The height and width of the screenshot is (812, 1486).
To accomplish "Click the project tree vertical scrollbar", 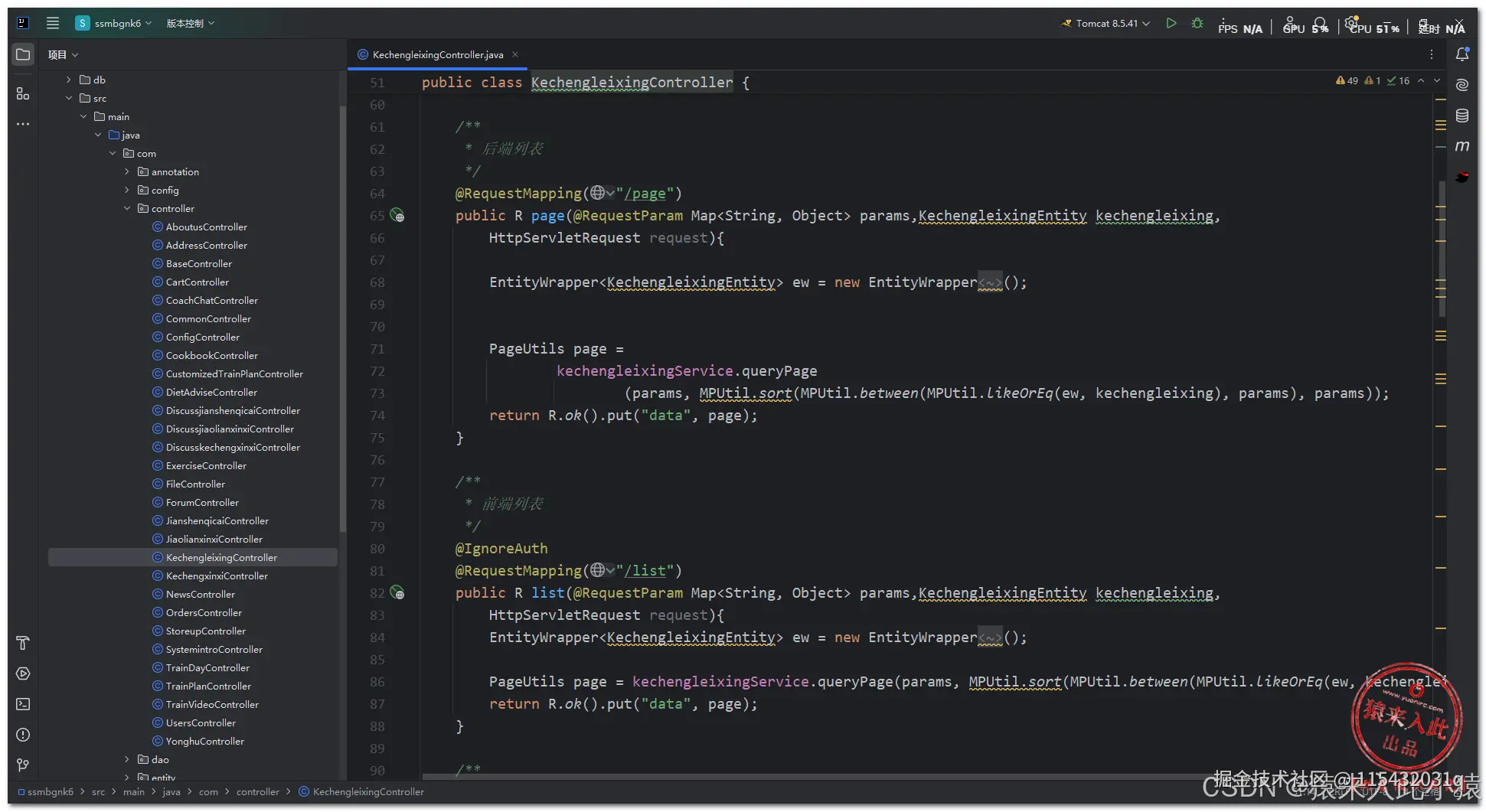I will click(x=342, y=318).
